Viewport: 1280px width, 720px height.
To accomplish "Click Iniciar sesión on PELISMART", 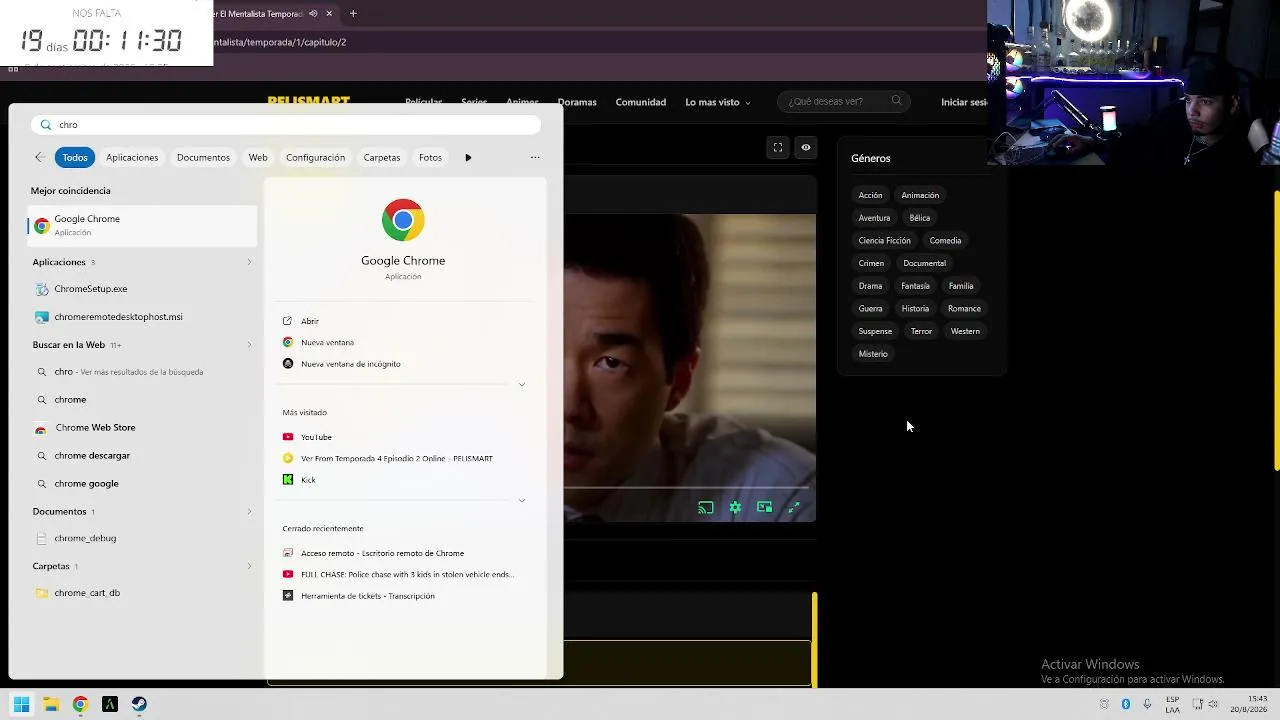I will pos(964,102).
